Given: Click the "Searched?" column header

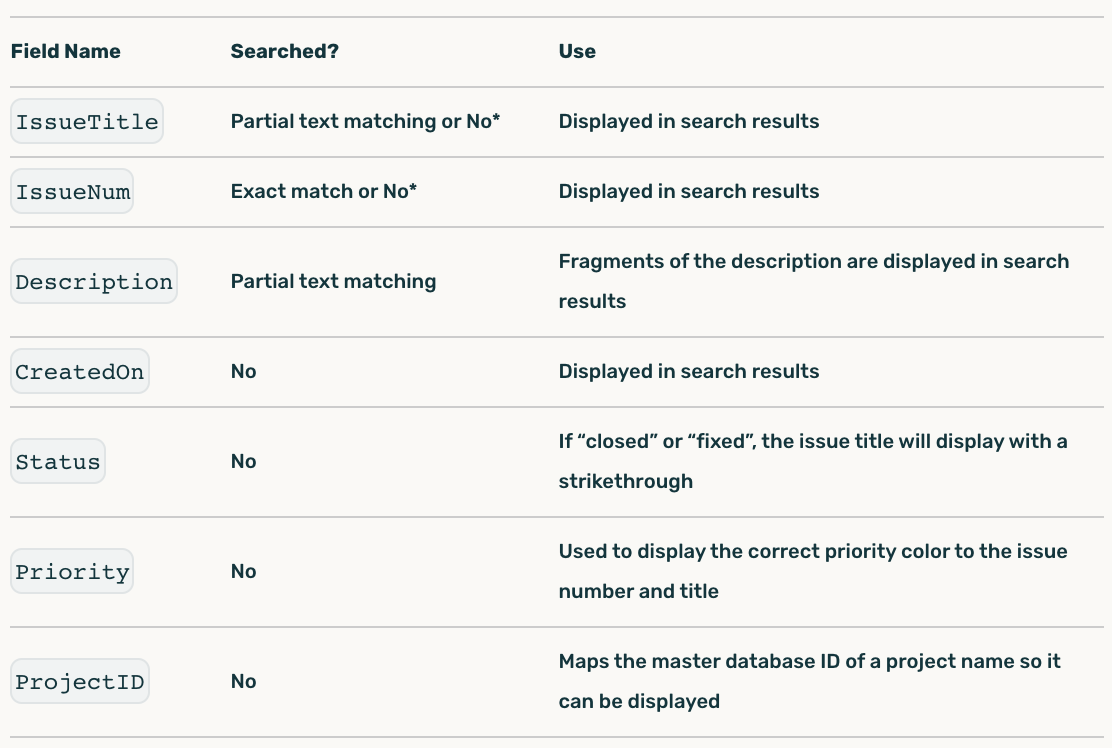Looking at the screenshot, I should click(284, 52).
